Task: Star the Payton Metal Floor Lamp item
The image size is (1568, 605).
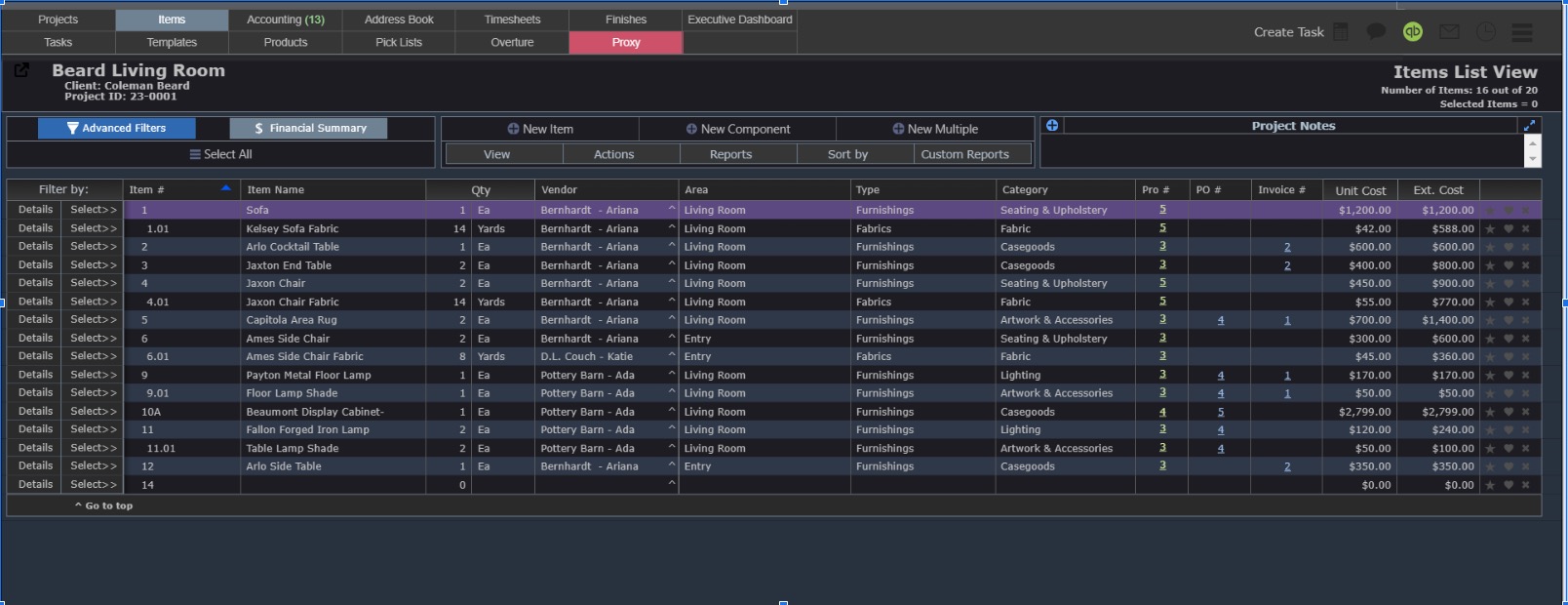Action: tap(1490, 376)
